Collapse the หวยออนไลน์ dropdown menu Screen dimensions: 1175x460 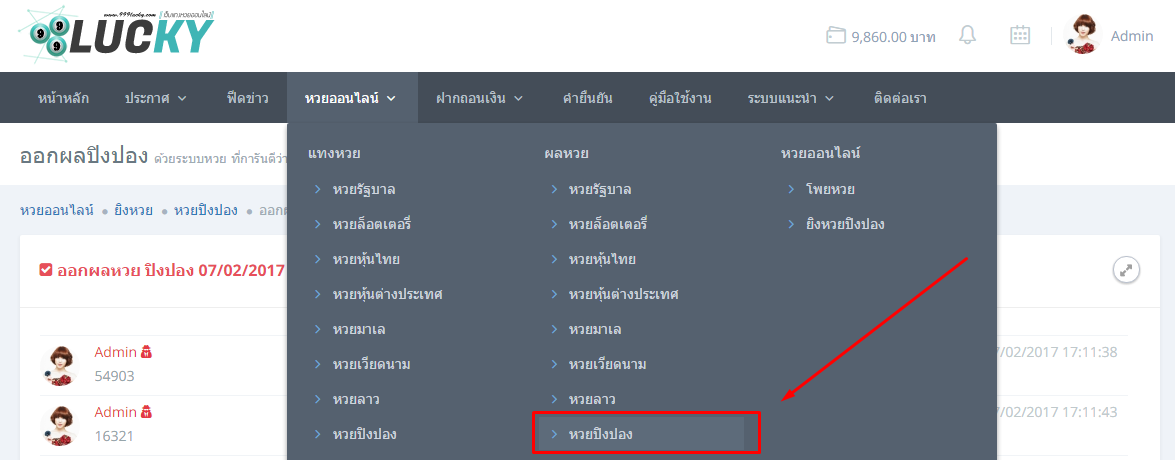click(x=350, y=98)
